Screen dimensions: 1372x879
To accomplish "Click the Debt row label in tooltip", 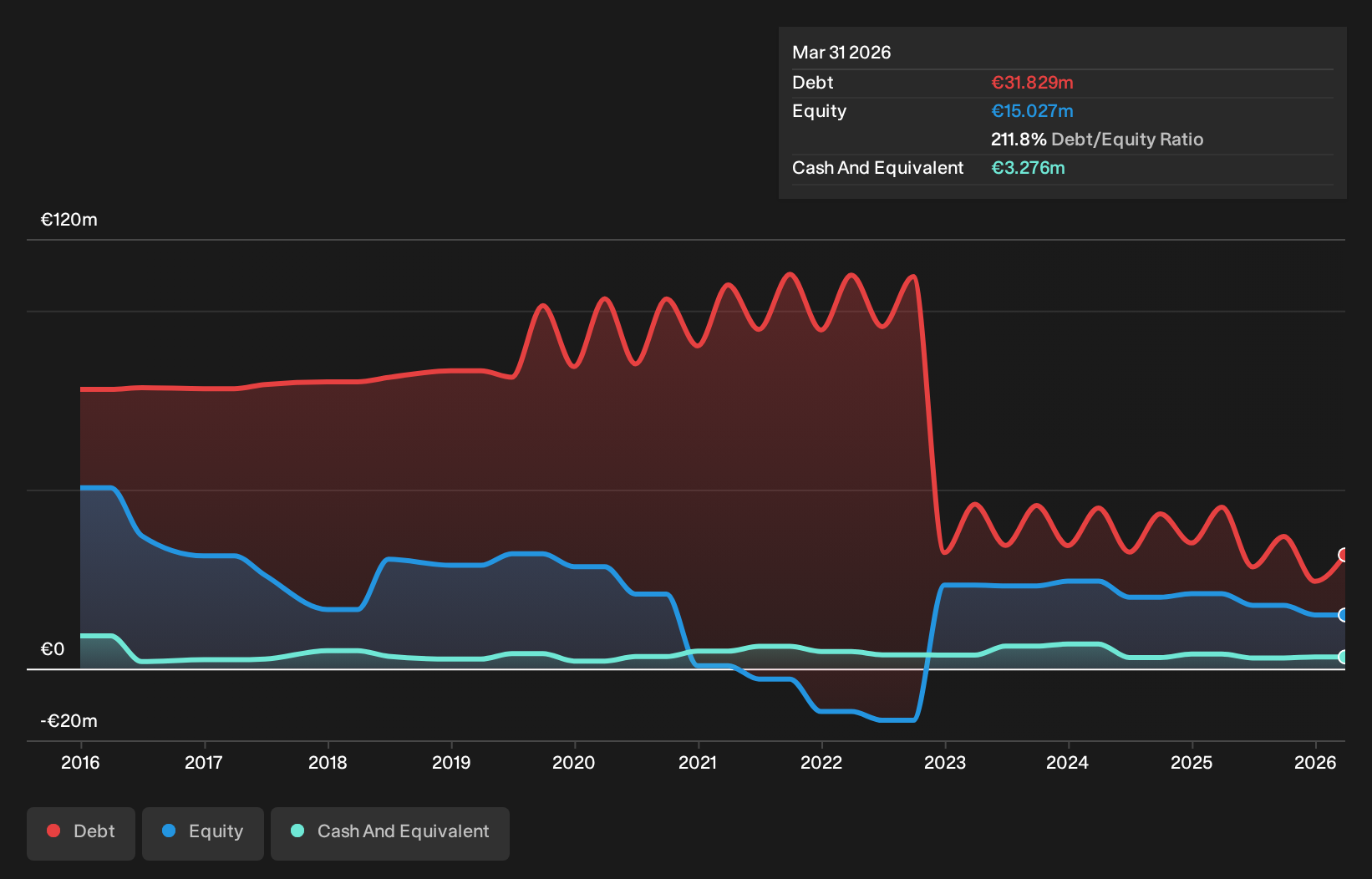I will [813, 83].
